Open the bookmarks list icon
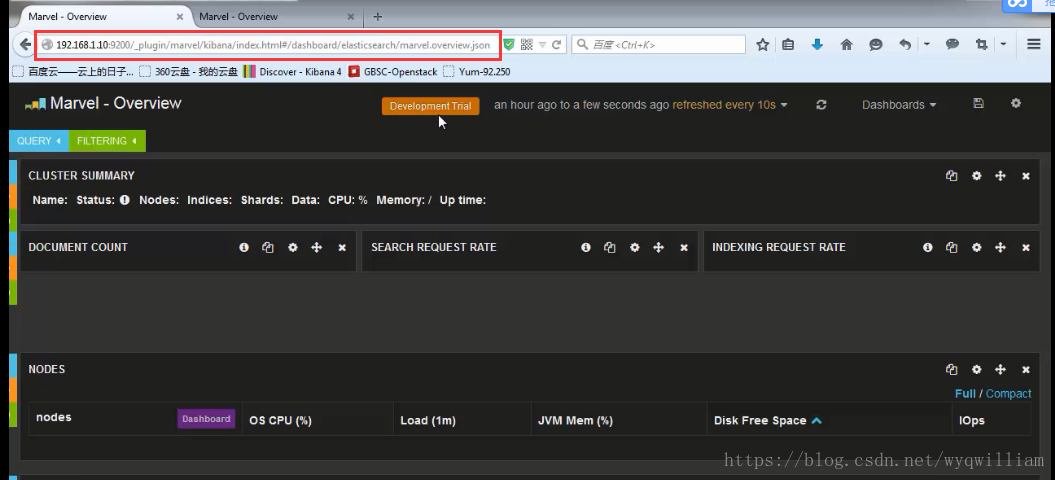1055x480 pixels. (788, 44)
